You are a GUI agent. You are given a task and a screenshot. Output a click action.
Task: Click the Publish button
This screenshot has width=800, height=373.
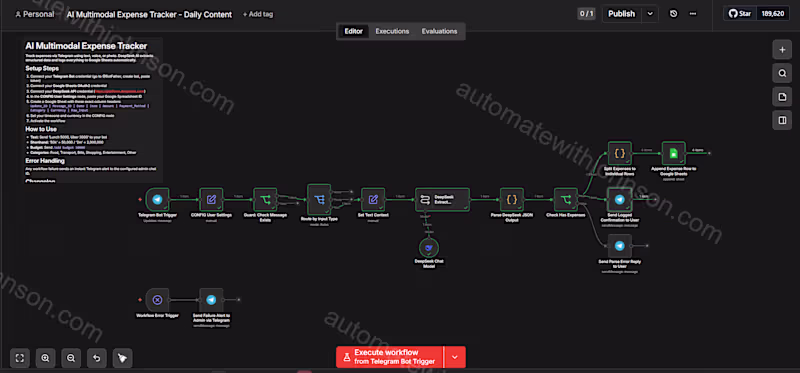pos(622,14)
